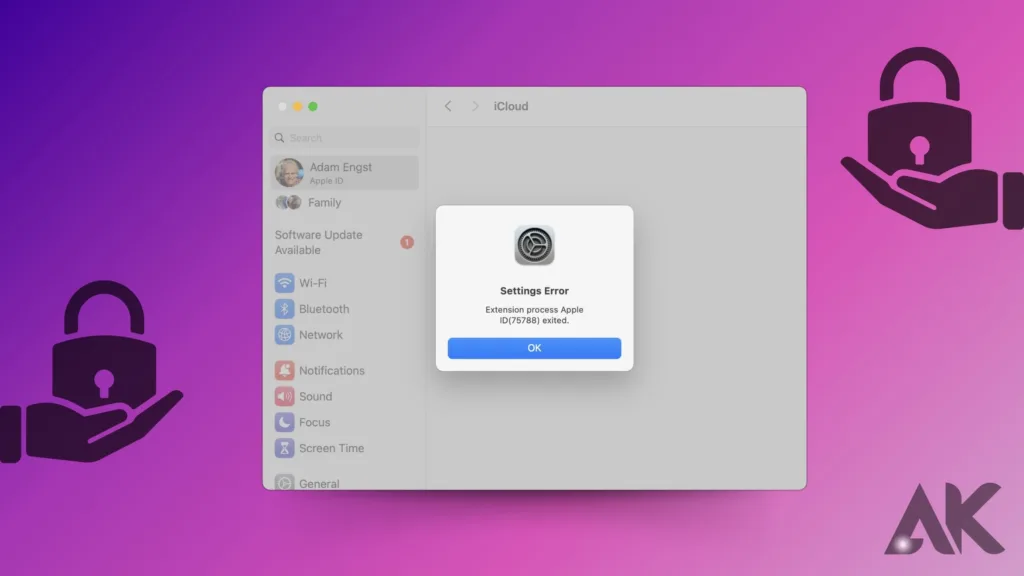The image size is (1024, 576).
Task: Open Notifications using the bell icon
Action: [285, 370]
